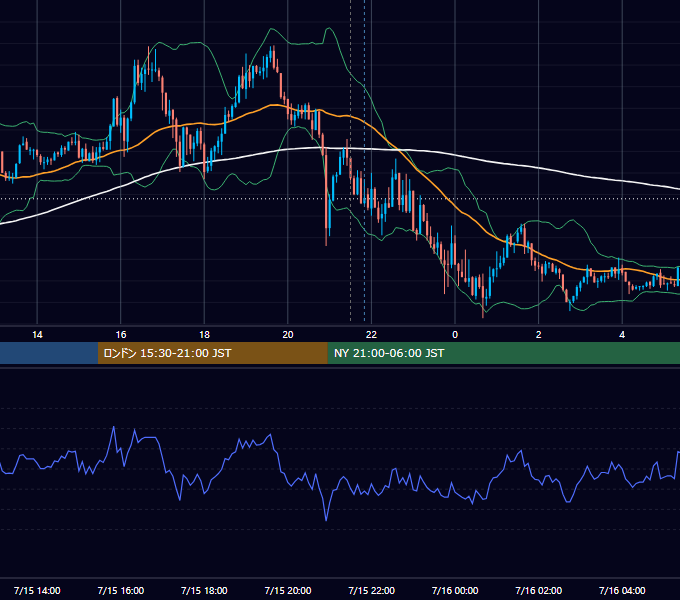Click the 2 hour axis label

click(539, 335)
